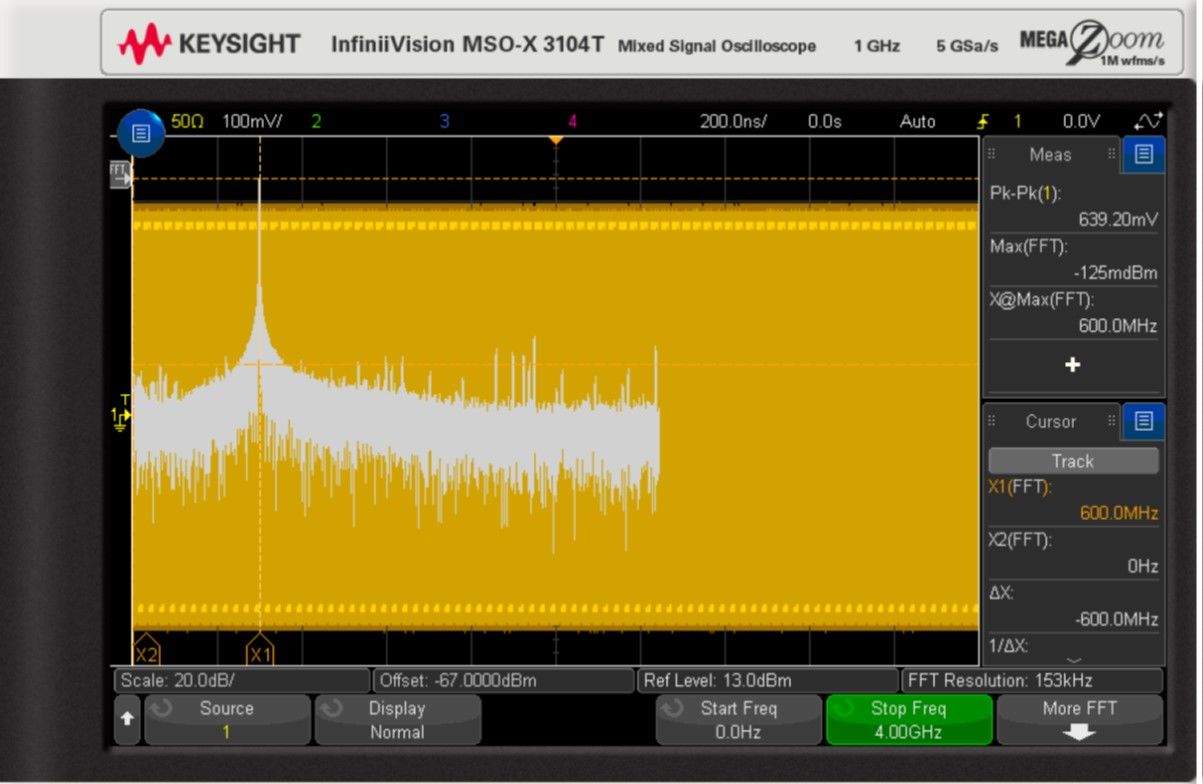Screen dimensions: 1203x784
Task: Open the Meas panel menu icon
Action: pos(1144,154)
